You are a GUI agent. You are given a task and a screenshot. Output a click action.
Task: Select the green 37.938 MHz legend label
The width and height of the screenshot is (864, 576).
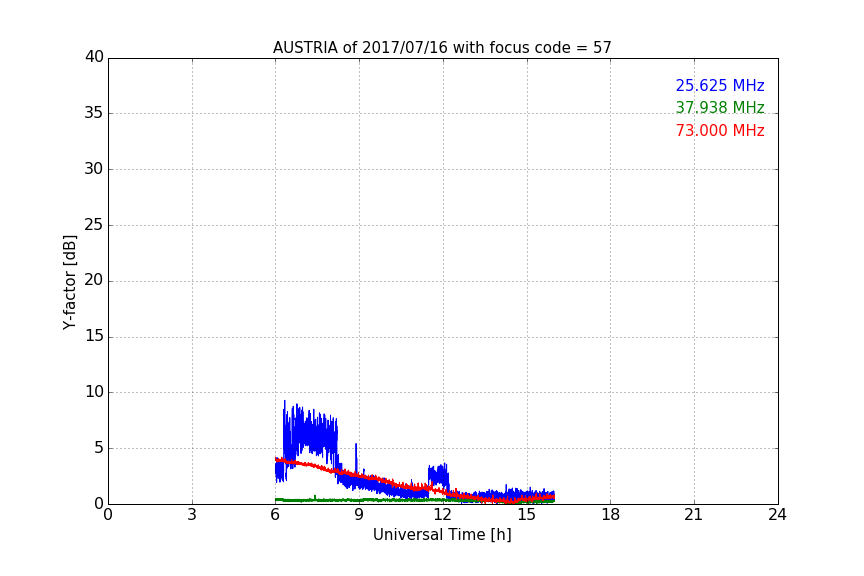pos(720,107)
